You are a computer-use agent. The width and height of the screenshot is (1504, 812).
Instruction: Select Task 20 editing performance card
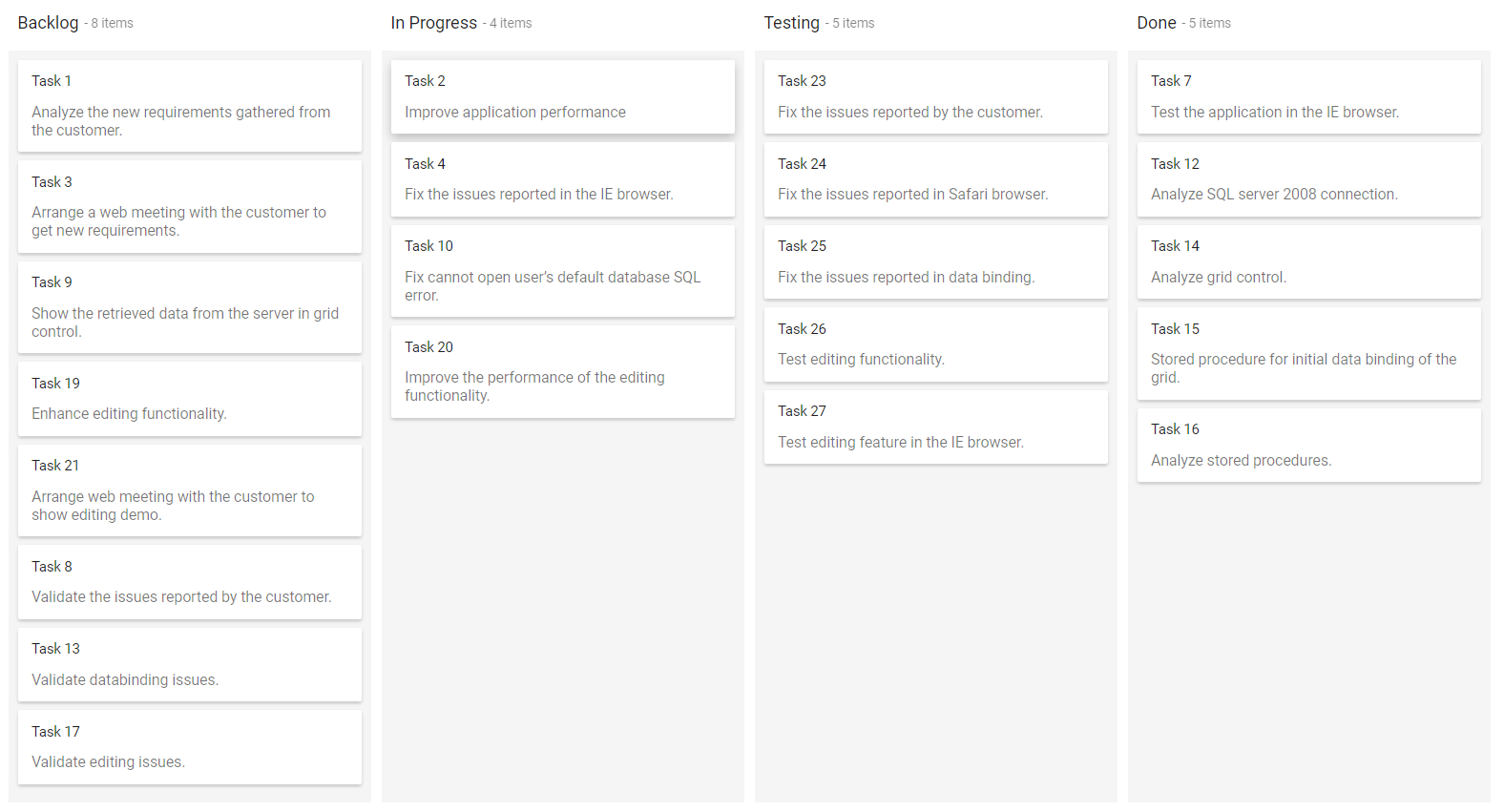point(562,371)
